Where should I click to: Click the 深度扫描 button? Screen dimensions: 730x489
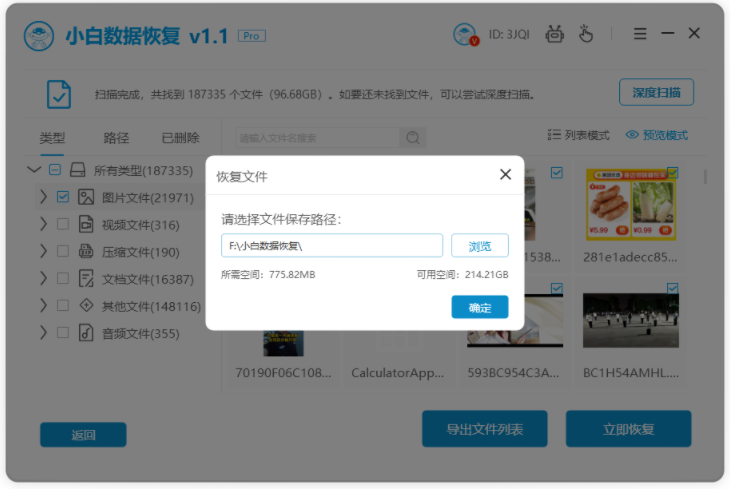(x=656, y=92)
